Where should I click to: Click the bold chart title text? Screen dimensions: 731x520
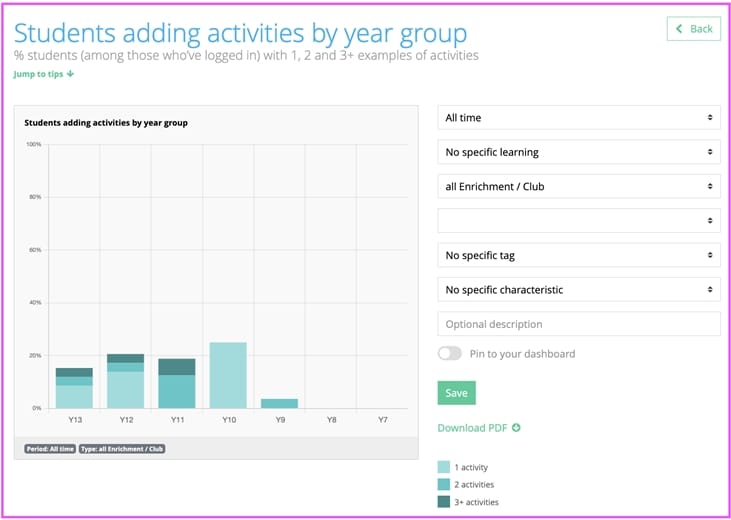[106, 123]
